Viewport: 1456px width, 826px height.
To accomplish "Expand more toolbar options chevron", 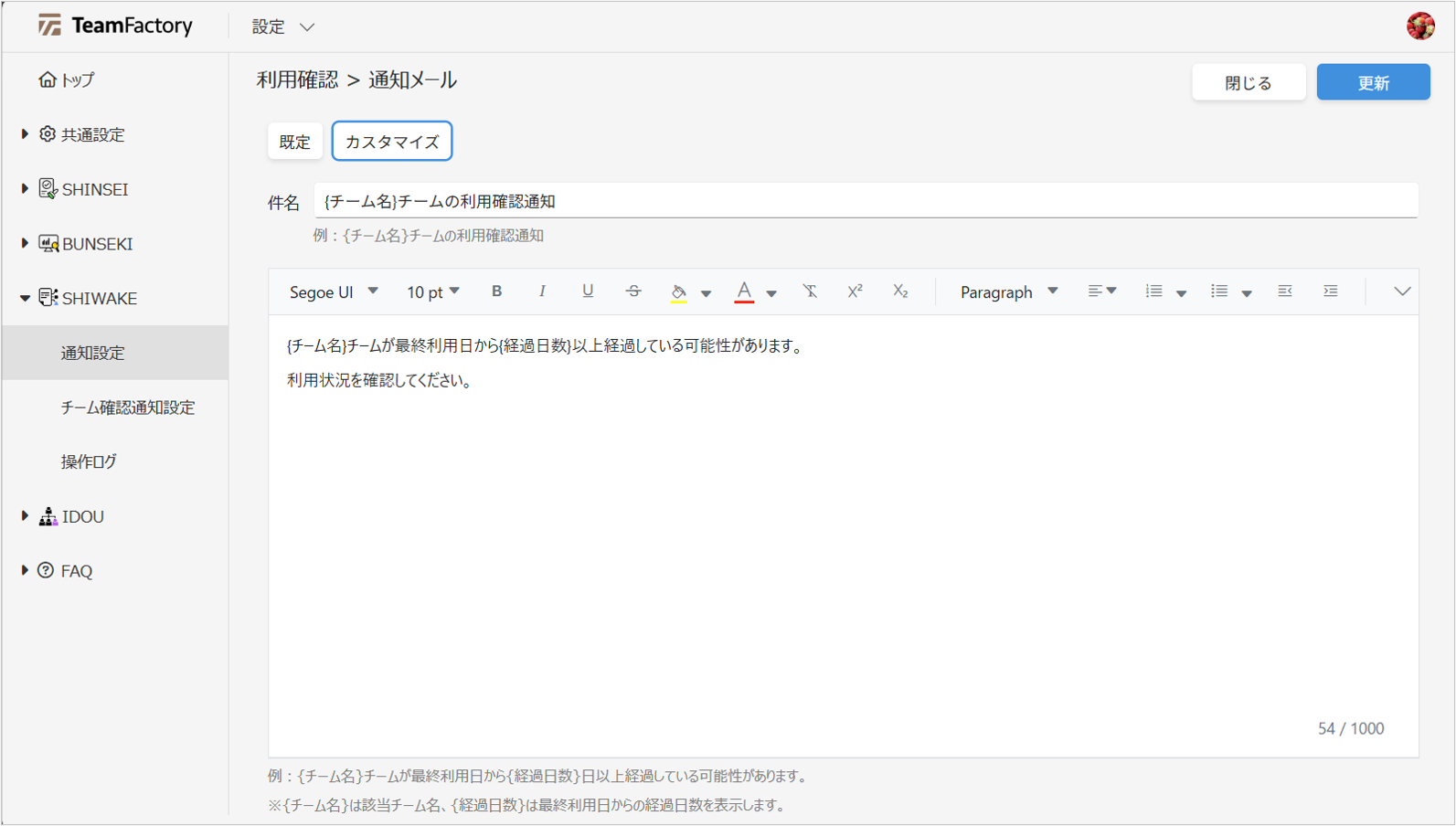I will (1401, 291).
